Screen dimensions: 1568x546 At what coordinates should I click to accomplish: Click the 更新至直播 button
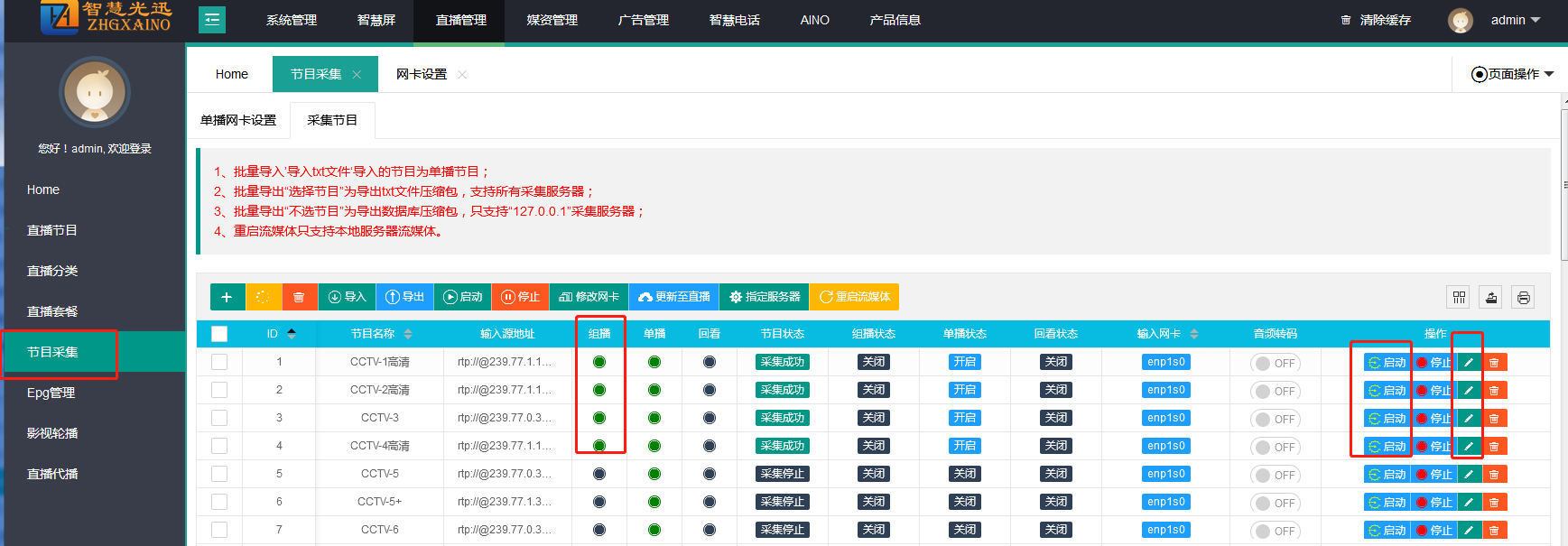pyautogui.click(x=673, y=297)
